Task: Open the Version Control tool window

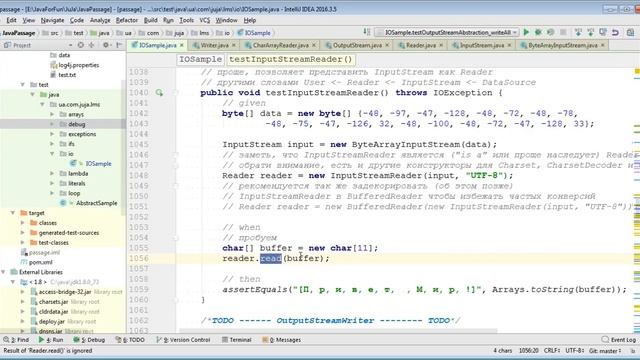Action: click(183, 340)
